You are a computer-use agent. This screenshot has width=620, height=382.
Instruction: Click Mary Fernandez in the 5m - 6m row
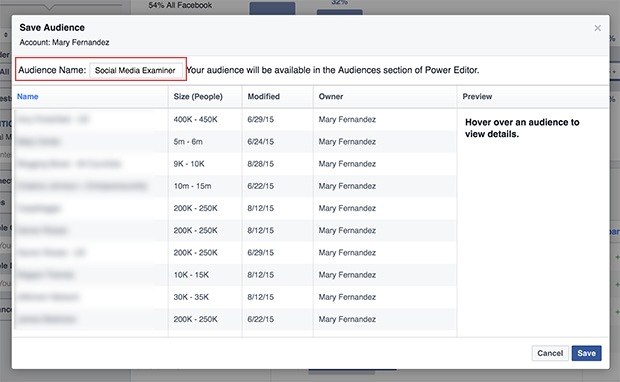pyautogui.click(x=347, y=142)
